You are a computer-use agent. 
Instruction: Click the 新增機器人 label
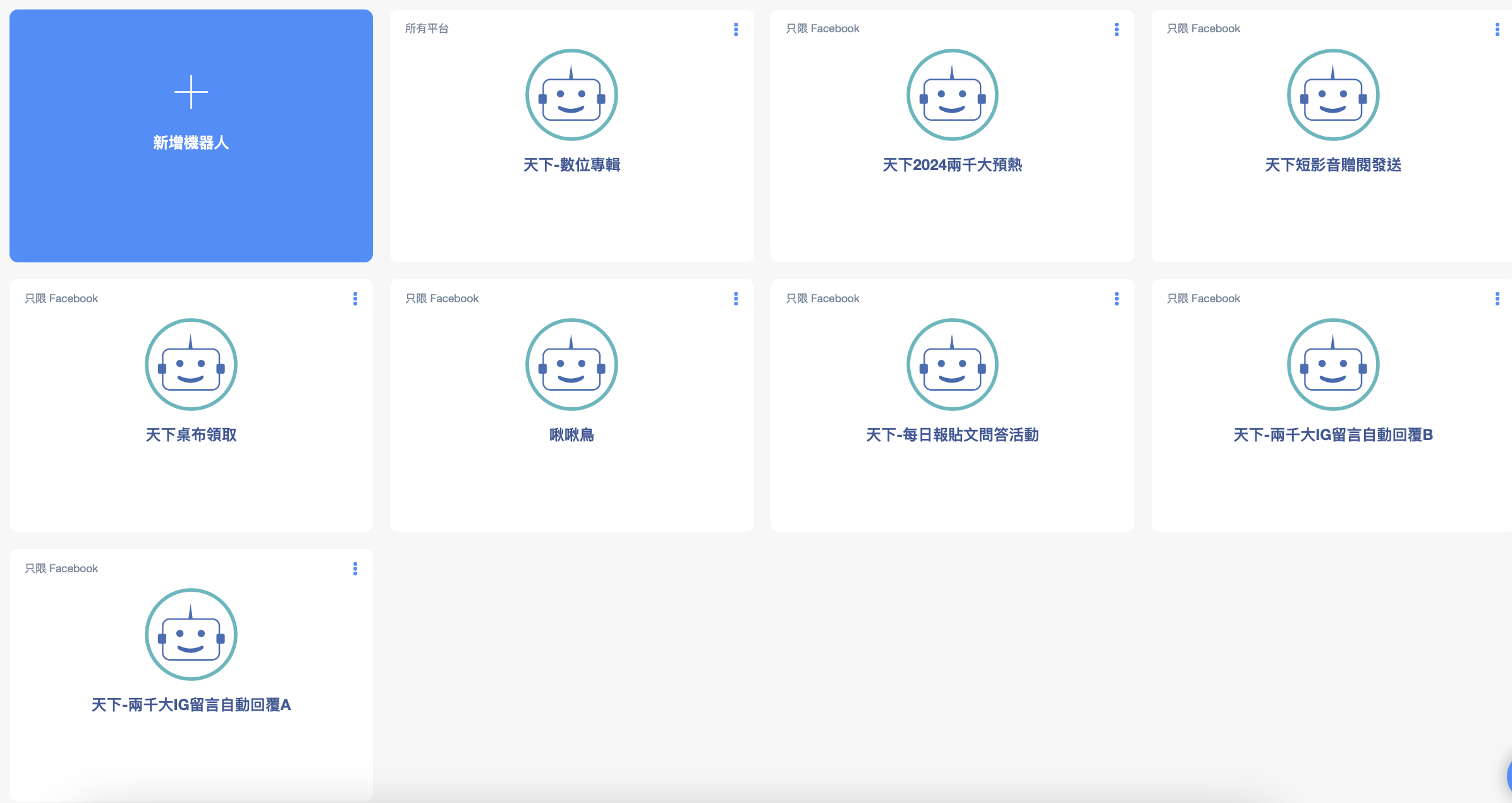coord(191,143)
